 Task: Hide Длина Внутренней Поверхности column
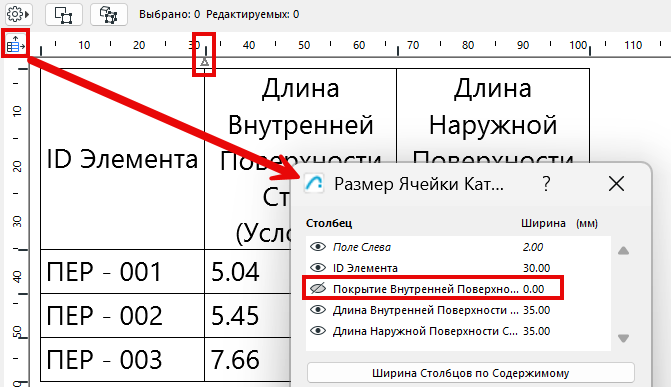pos(318,310)
